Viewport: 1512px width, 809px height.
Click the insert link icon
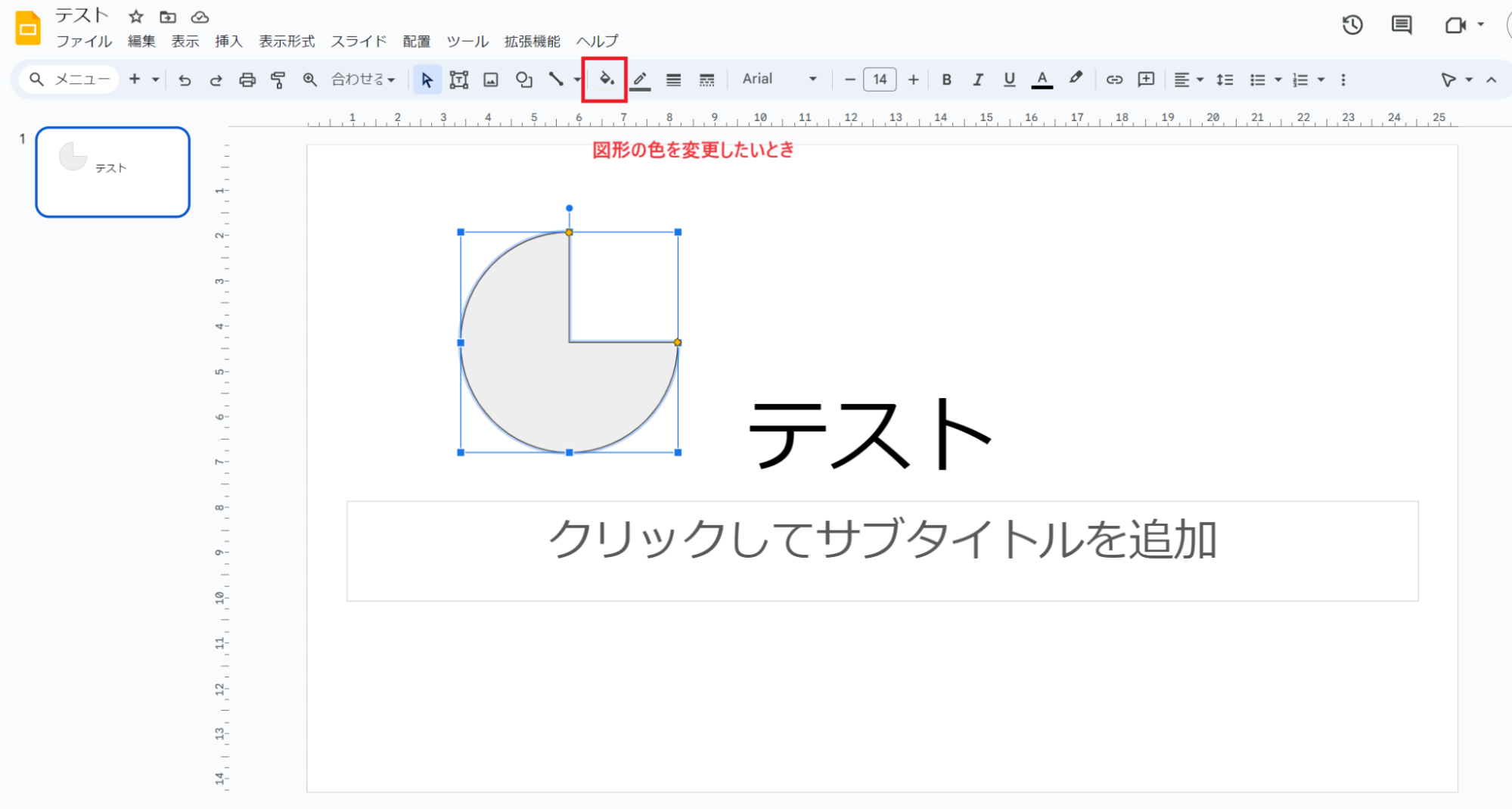coord(1113,79)
